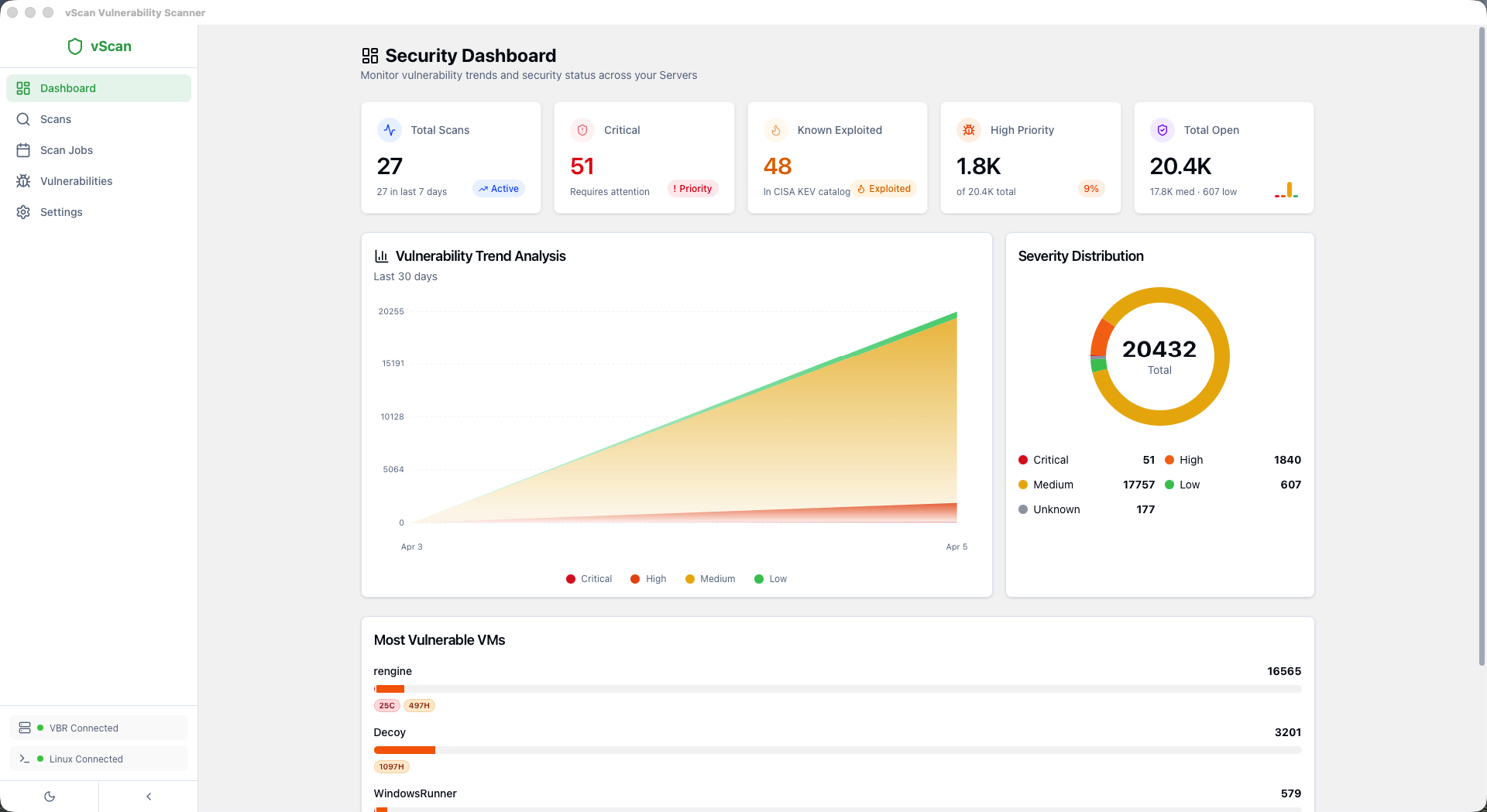This screenshot has height=812, width=1487.
Task: Click the Known Exploited flame icon
Action: 776,130
